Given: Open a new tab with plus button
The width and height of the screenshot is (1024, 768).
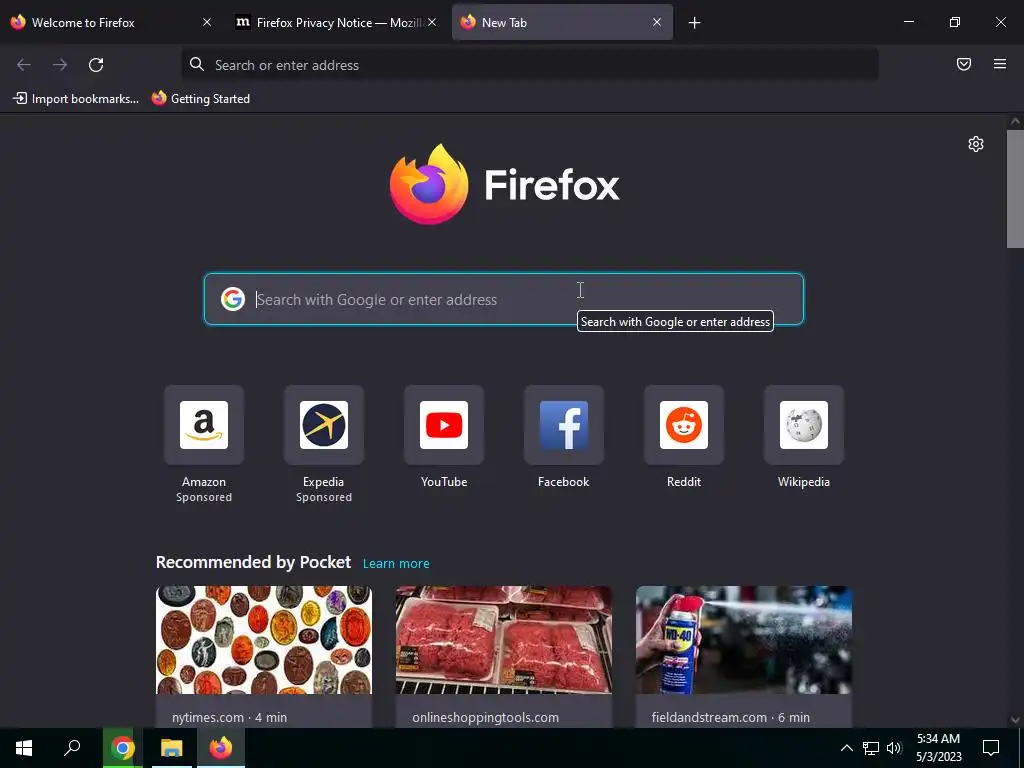Looking at the screenshot, I should click(694, 23).
